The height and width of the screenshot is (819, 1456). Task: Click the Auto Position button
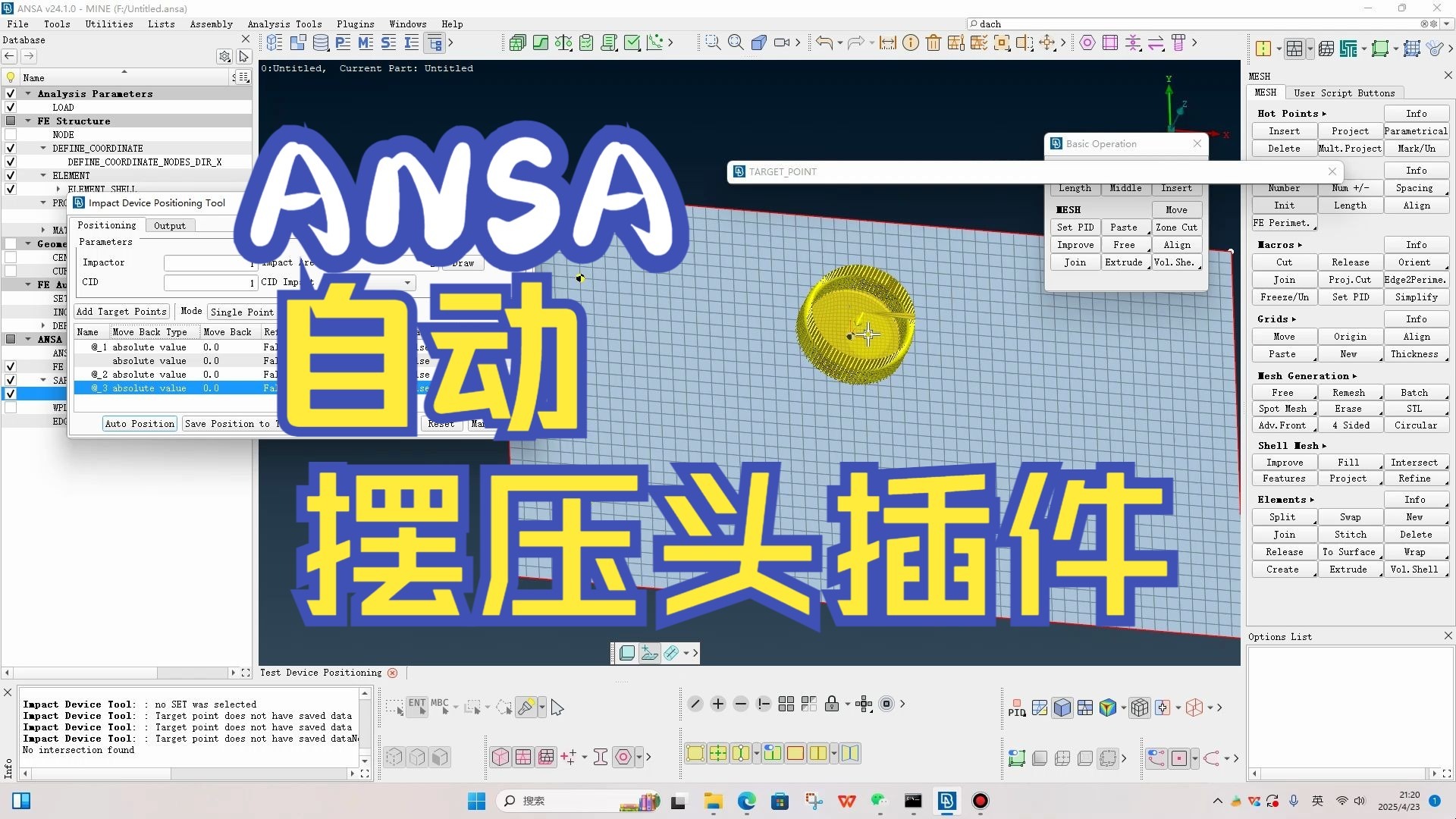pyautogui.click(x=140, y=424)
